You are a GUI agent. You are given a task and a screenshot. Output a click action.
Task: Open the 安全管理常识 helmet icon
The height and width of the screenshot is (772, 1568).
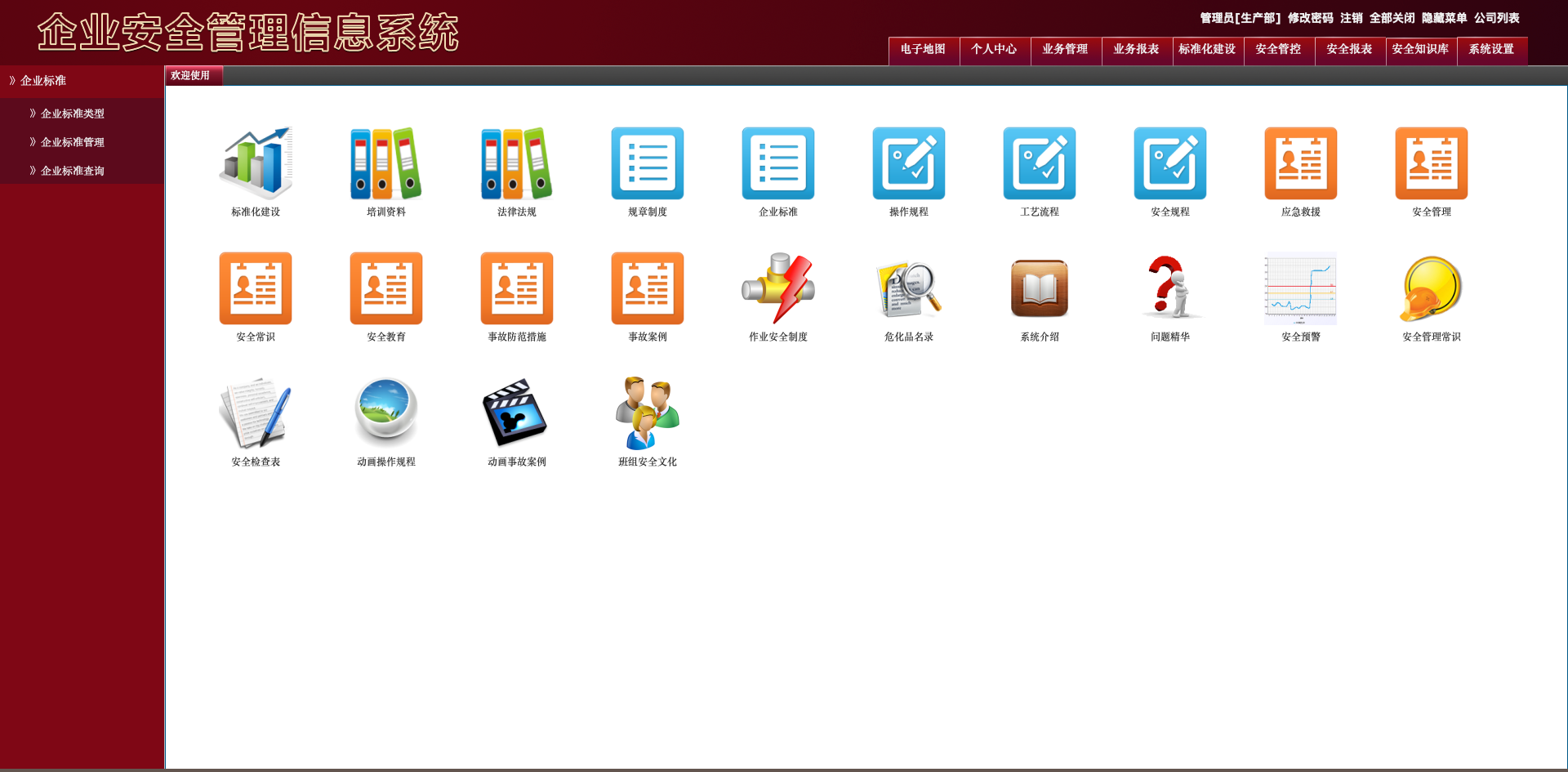coord(1432,288)
